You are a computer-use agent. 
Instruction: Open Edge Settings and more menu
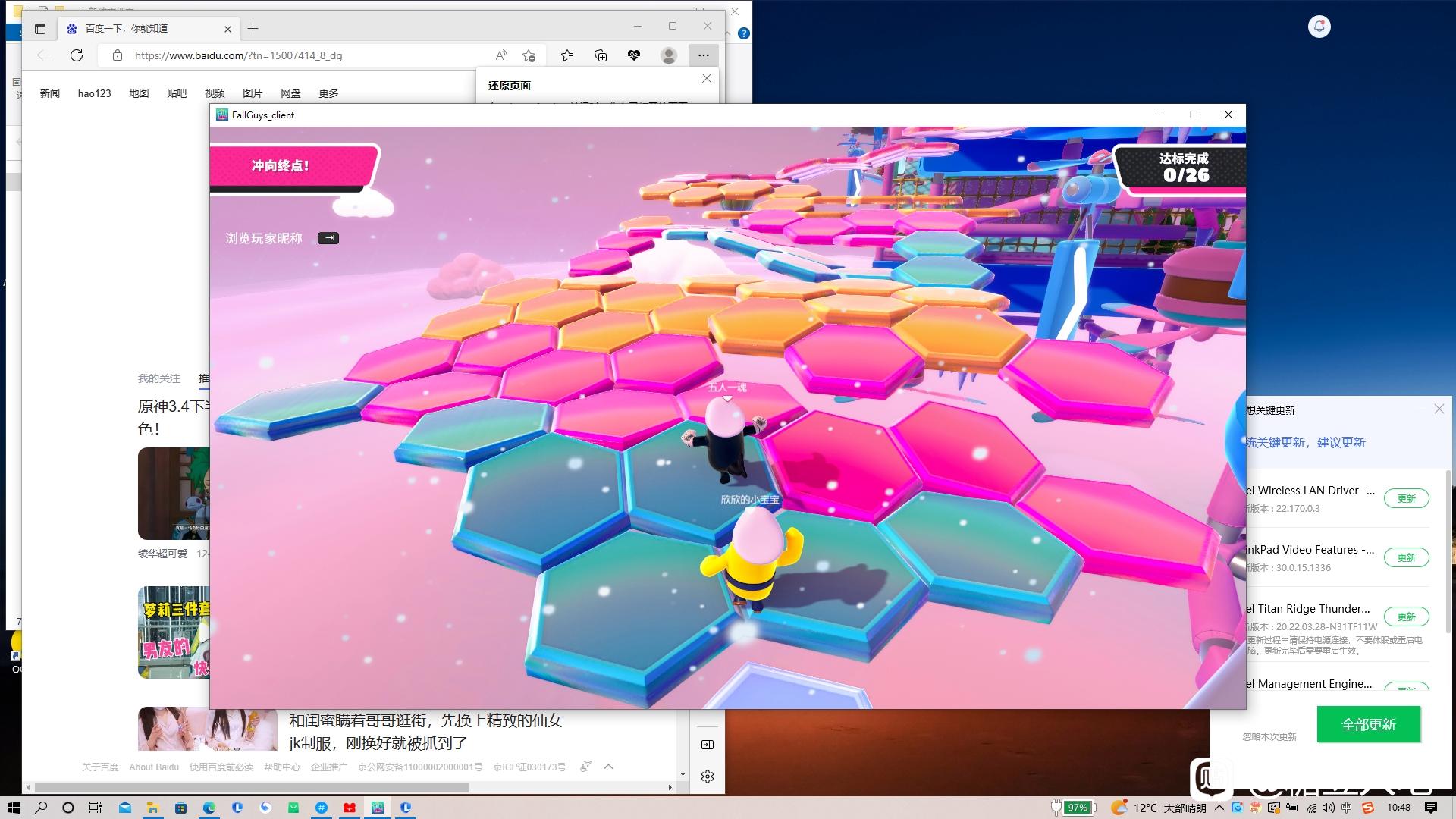tap(704, 55)
